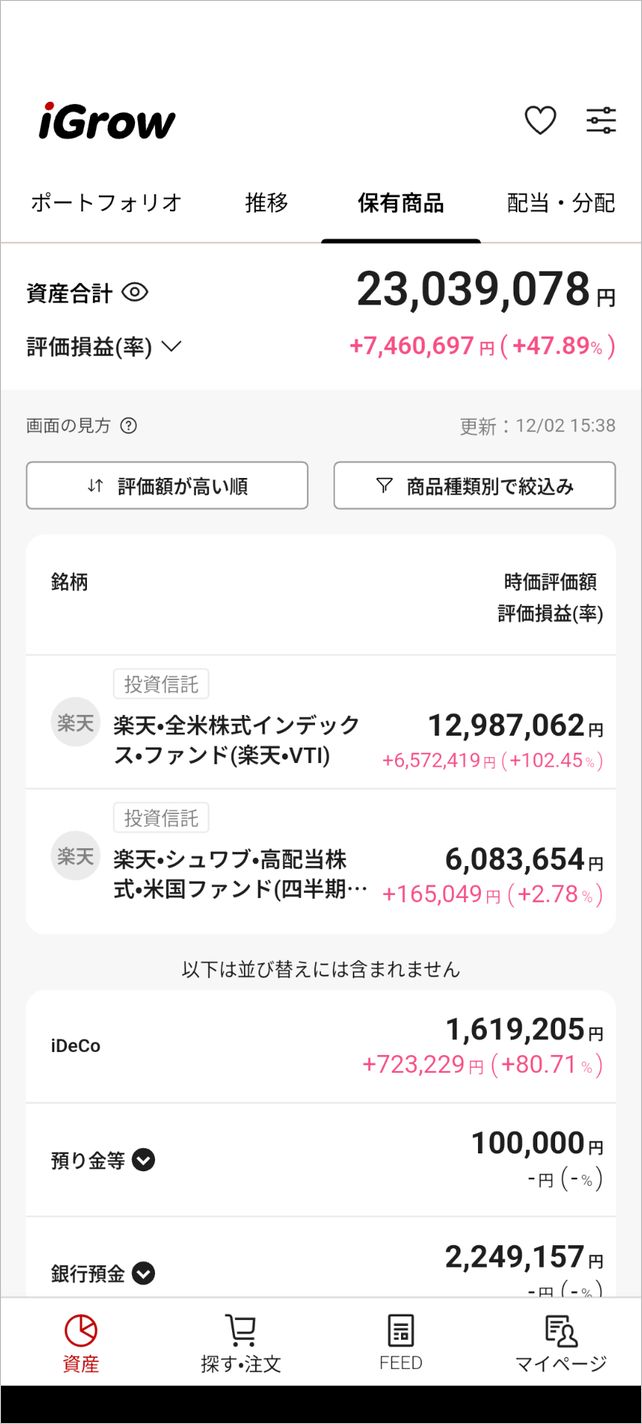Go to マイページ profile icon
Screen dimensions: 642x1424
pyautogui.click(x=561, y=1330)
